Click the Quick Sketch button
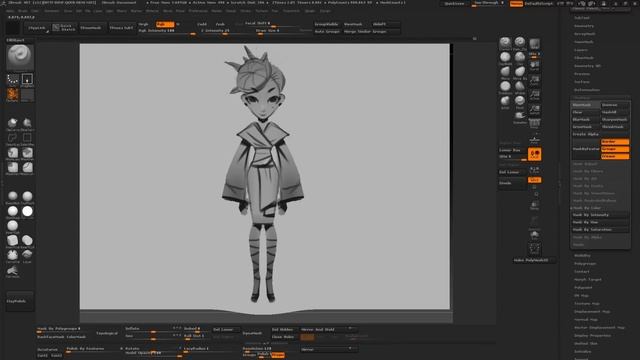This screenshot has height=360, width=640. pos(64,28)
